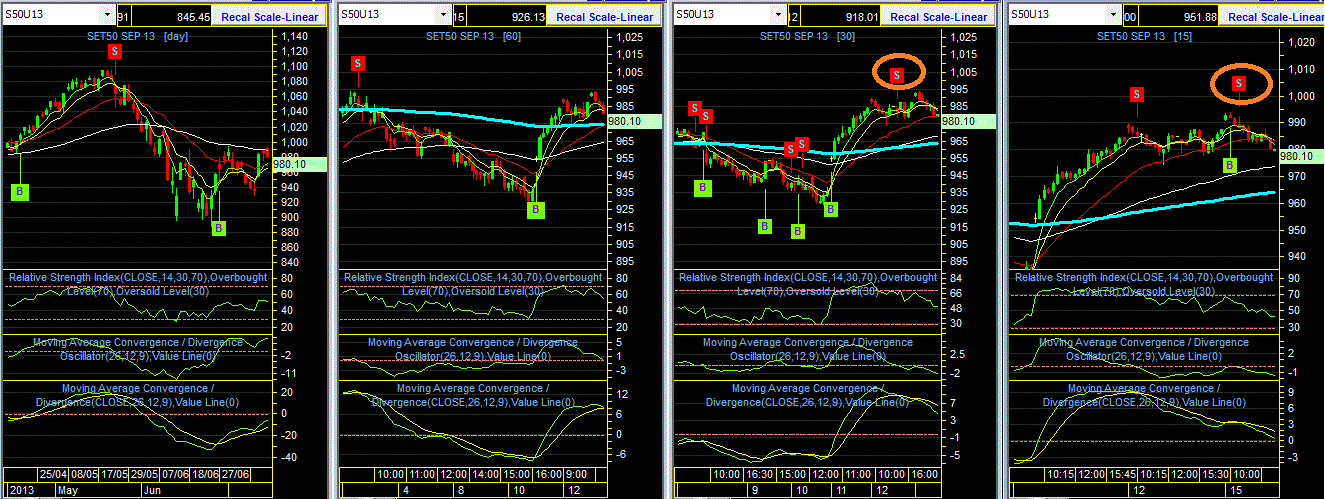This screenshot has height=499, width=1325.
Task: Click the 1,020 price level on the [15] chart scale
Action: click(x=1300, y=43)
